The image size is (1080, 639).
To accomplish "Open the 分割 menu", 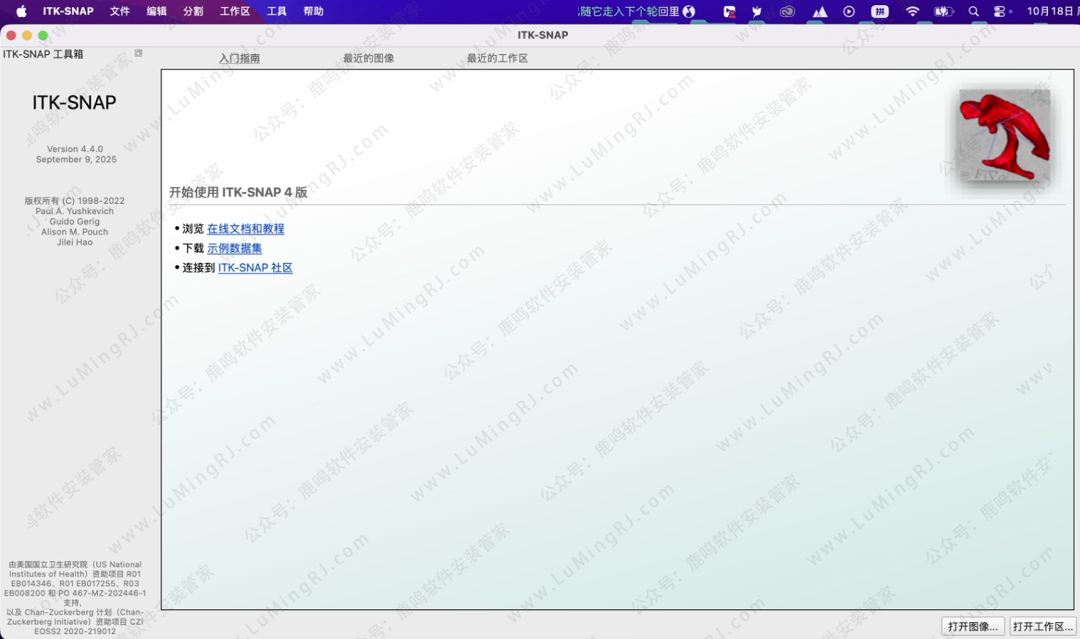I will coord(193,11).
